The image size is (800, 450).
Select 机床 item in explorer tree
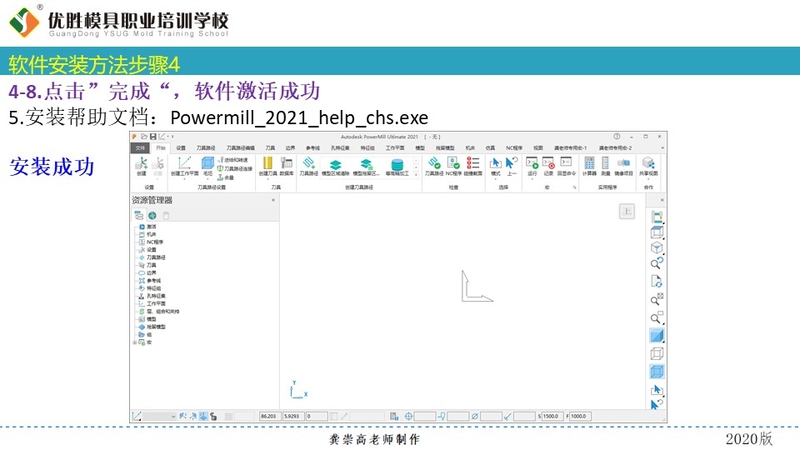(148, 234)
